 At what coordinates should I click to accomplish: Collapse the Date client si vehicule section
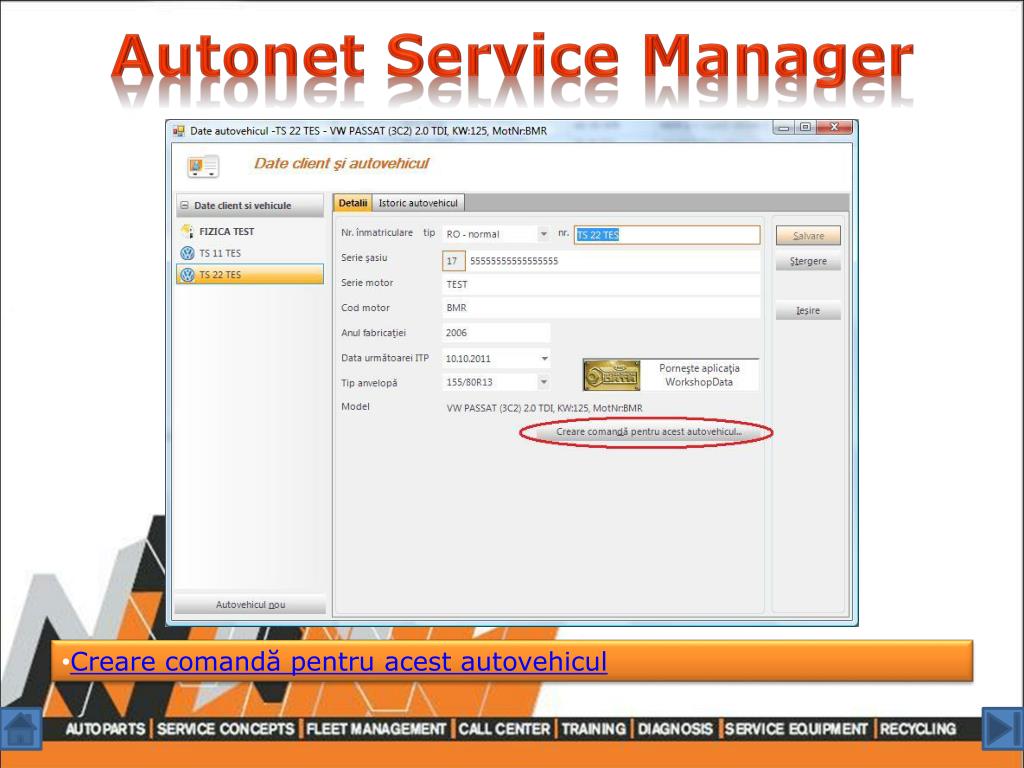click(184, 205)
